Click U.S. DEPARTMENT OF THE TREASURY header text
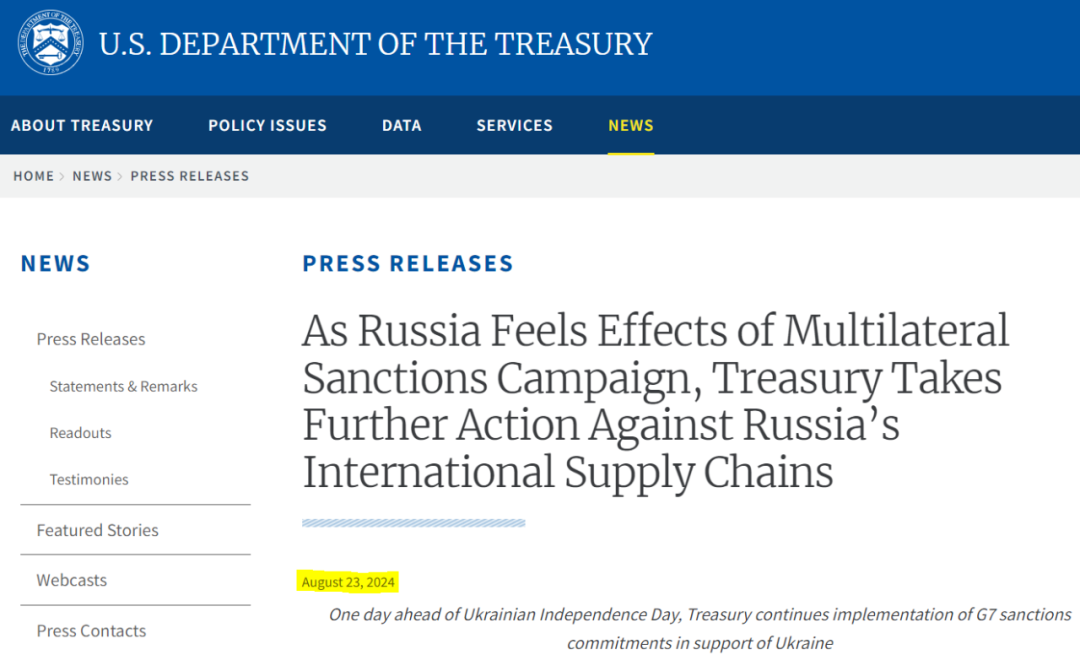Viewport: 1080px width, 655px height. (x=376, y=44)
